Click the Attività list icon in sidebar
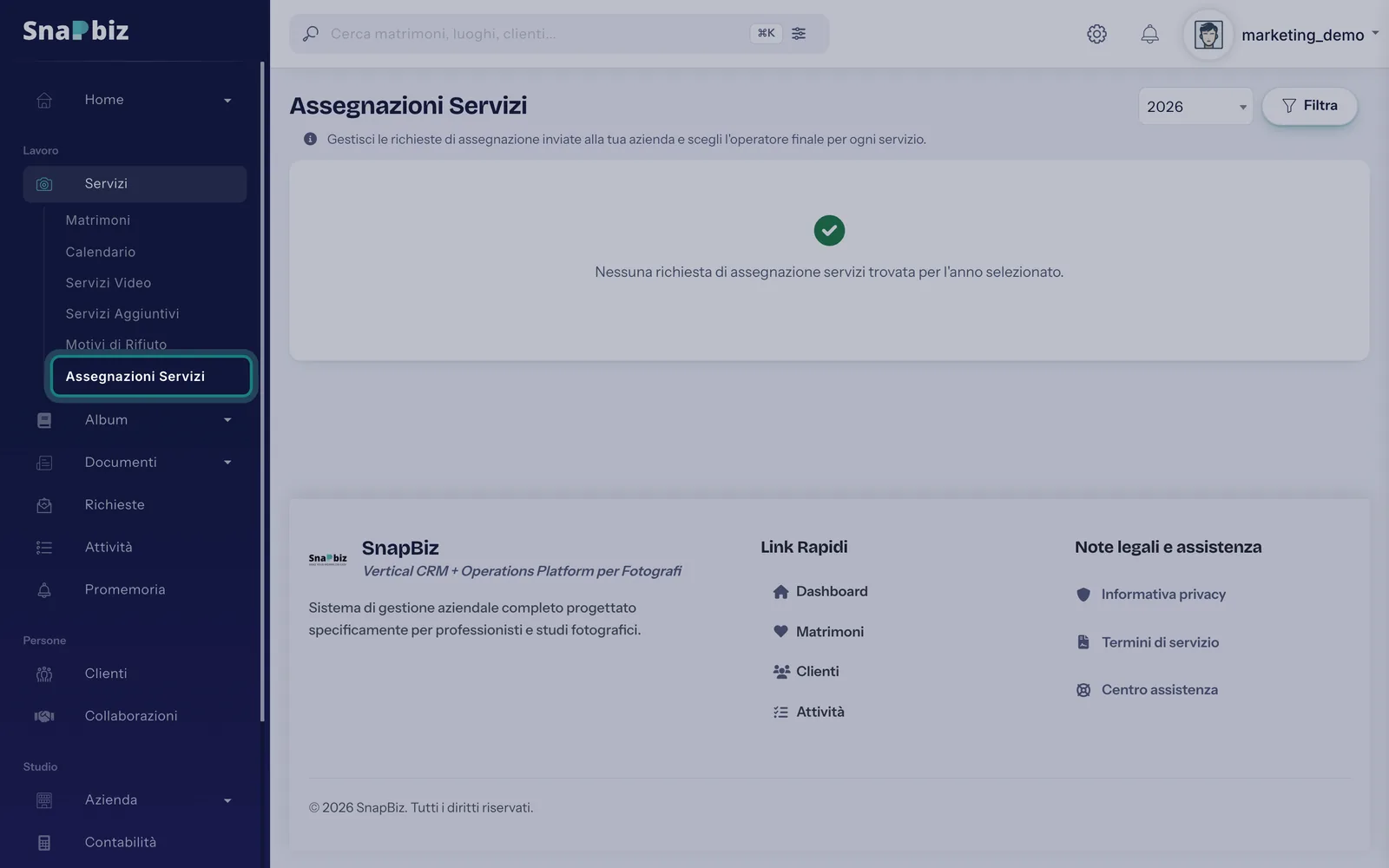The height and width of the screenshot is (868, 1389). 44,548
